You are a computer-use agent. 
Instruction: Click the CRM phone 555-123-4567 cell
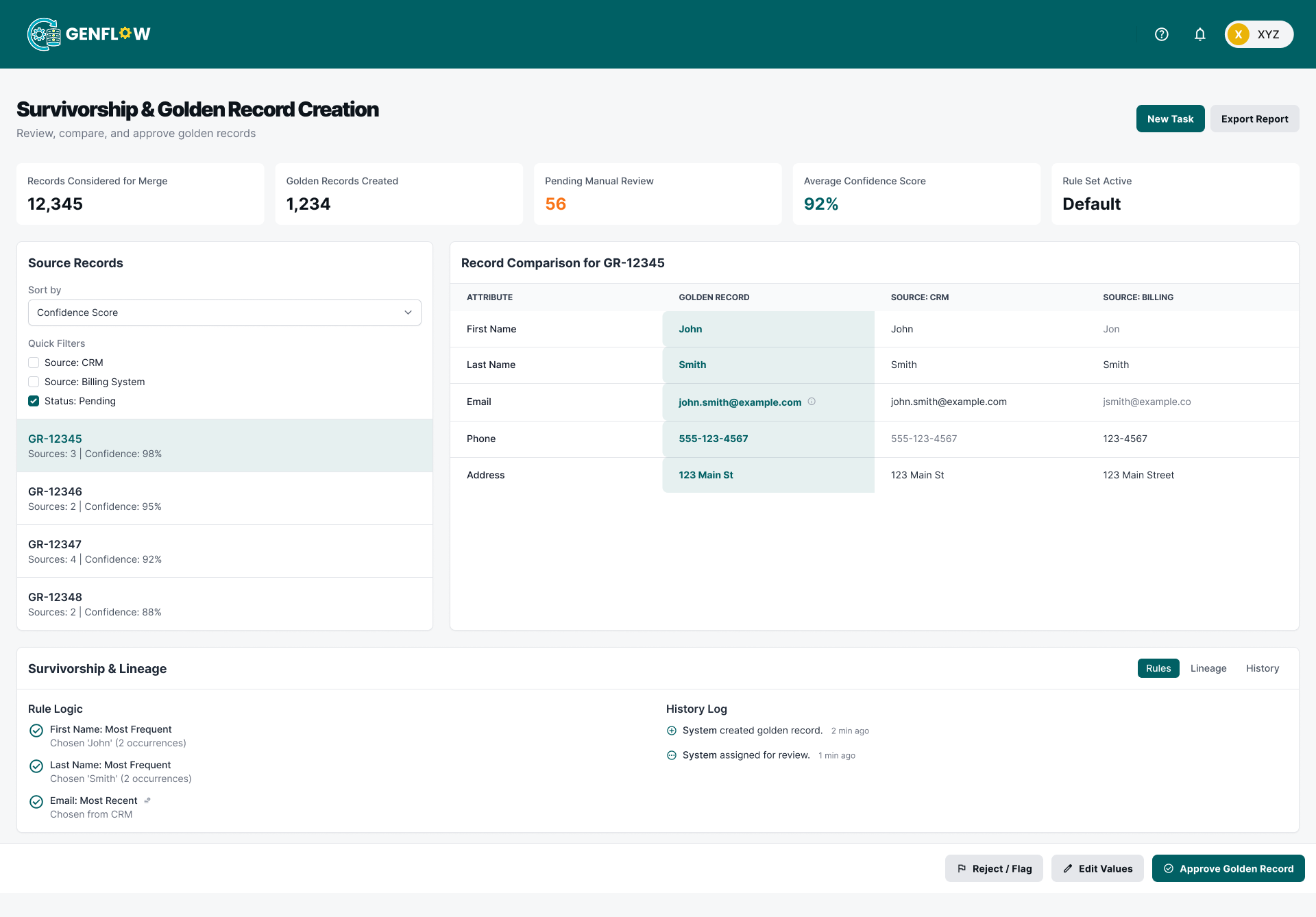click(924, 439)
